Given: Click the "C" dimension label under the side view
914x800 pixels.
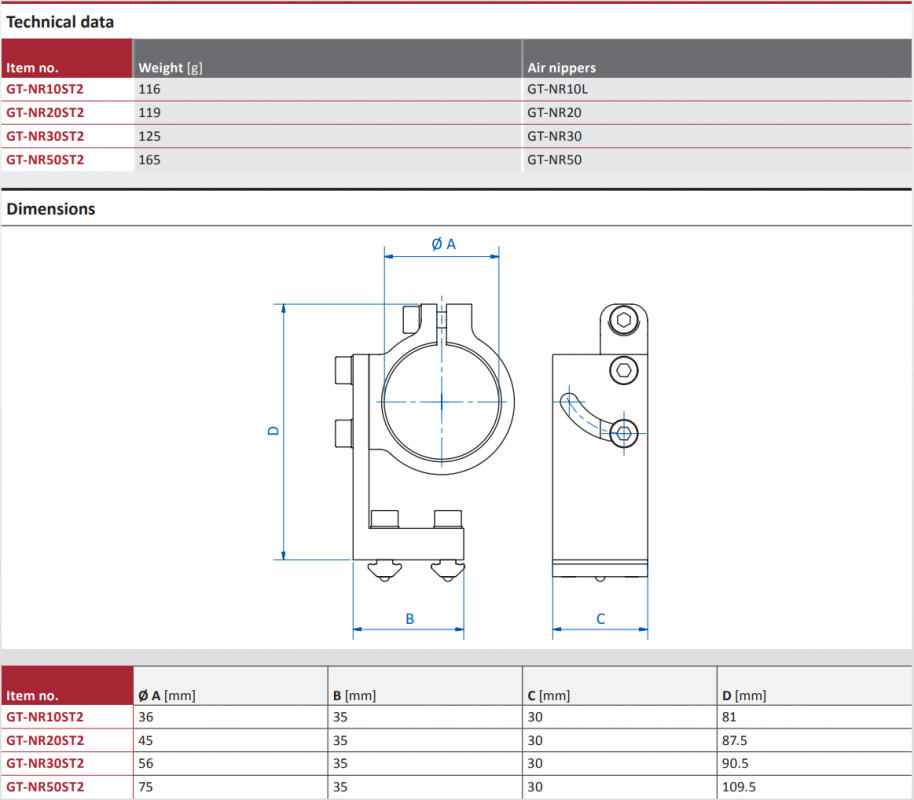Looking at the screenshot, I should click(600, 619).
